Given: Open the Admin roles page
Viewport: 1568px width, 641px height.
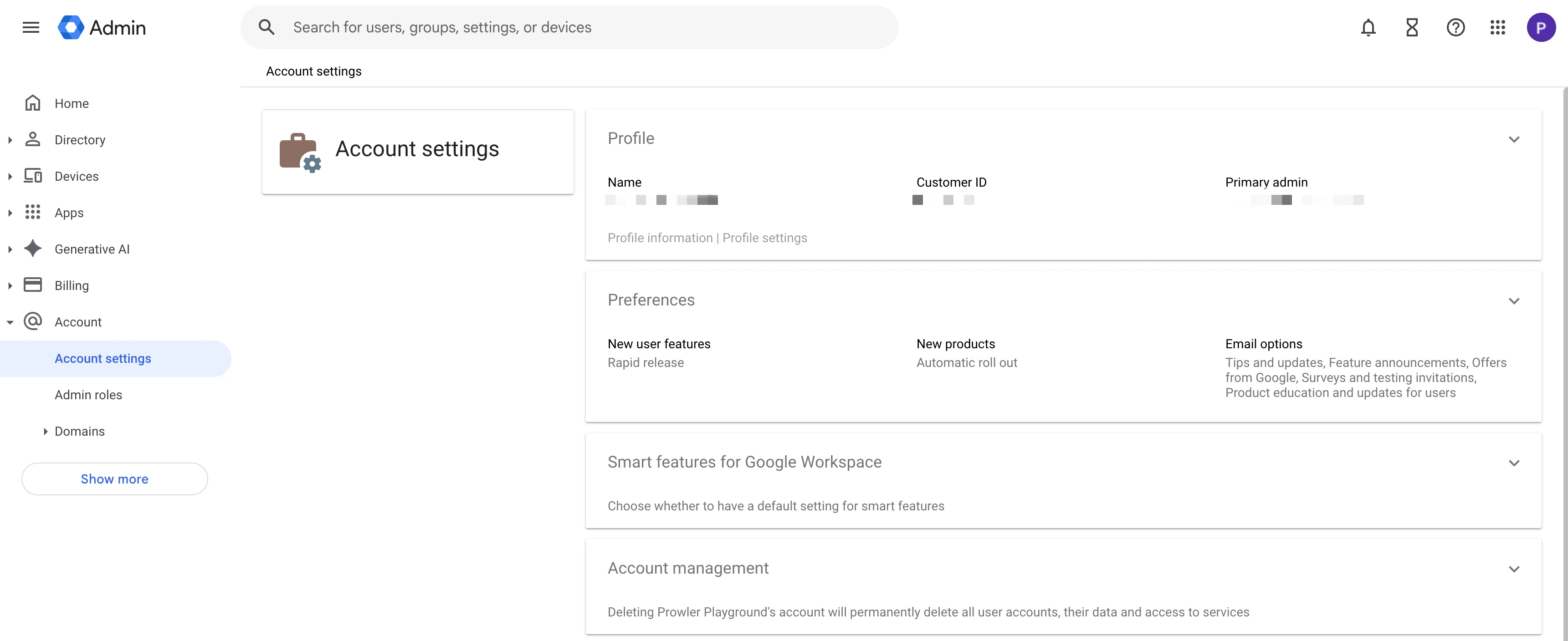Looking at the screenshot, I should pos(88,395).
